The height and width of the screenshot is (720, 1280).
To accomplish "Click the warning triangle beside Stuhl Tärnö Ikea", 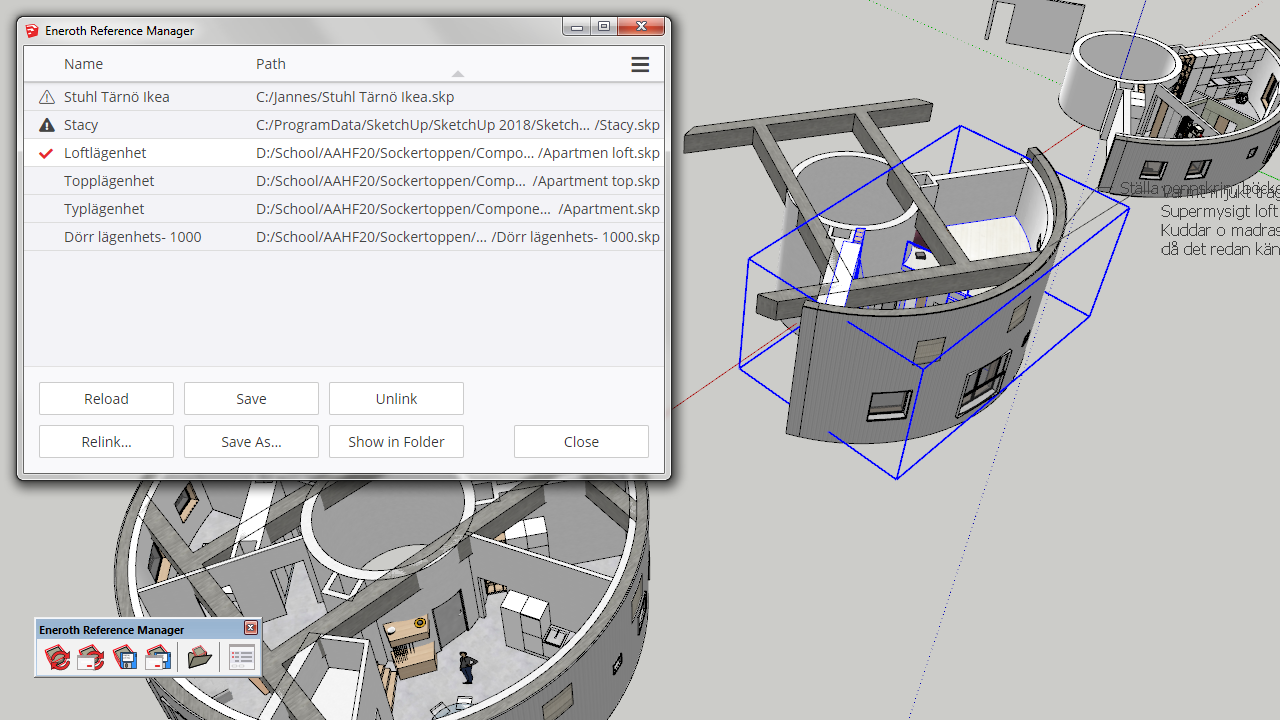I will pos(46,97).
